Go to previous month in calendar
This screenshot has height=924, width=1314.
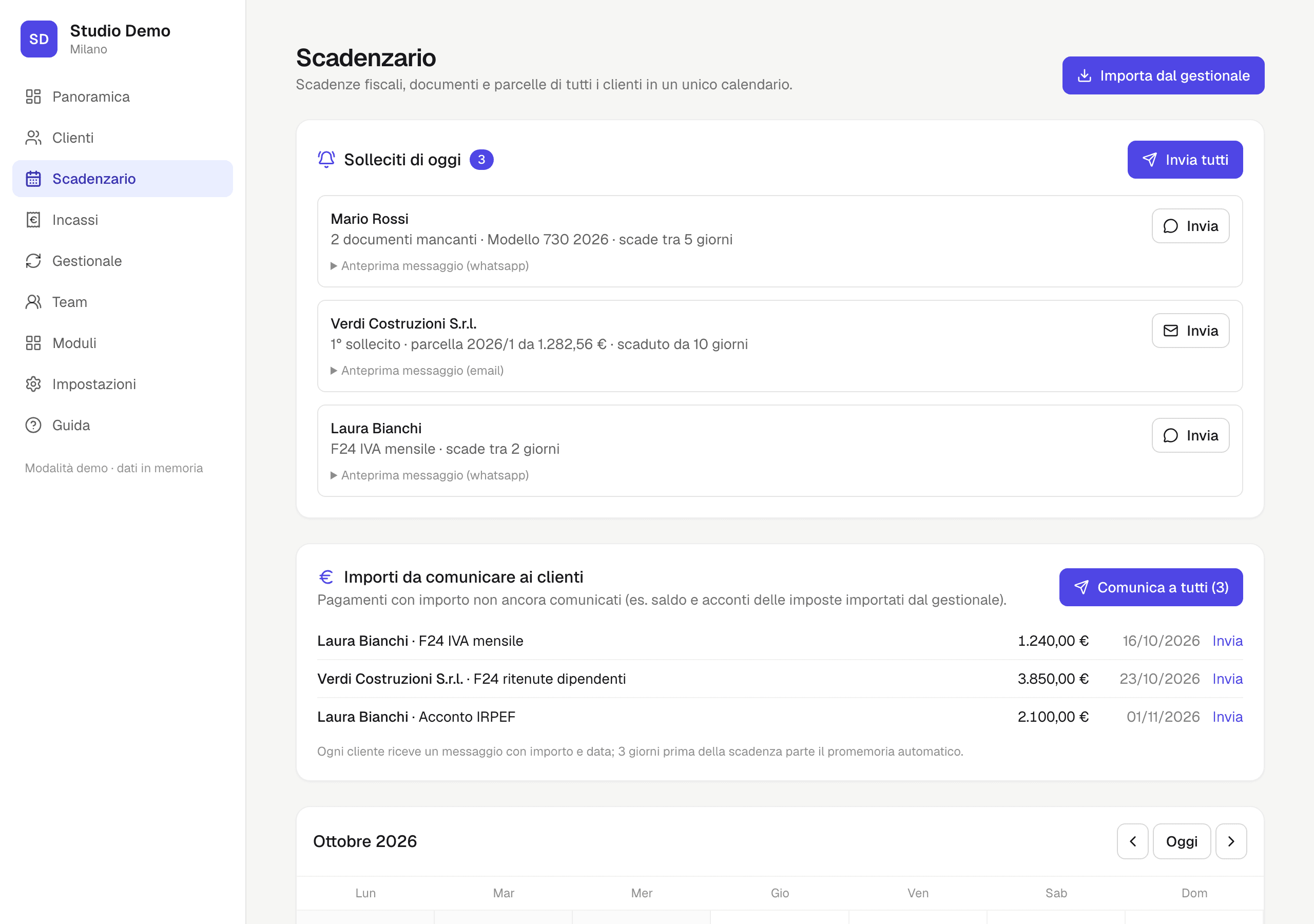coord(1133,841)
